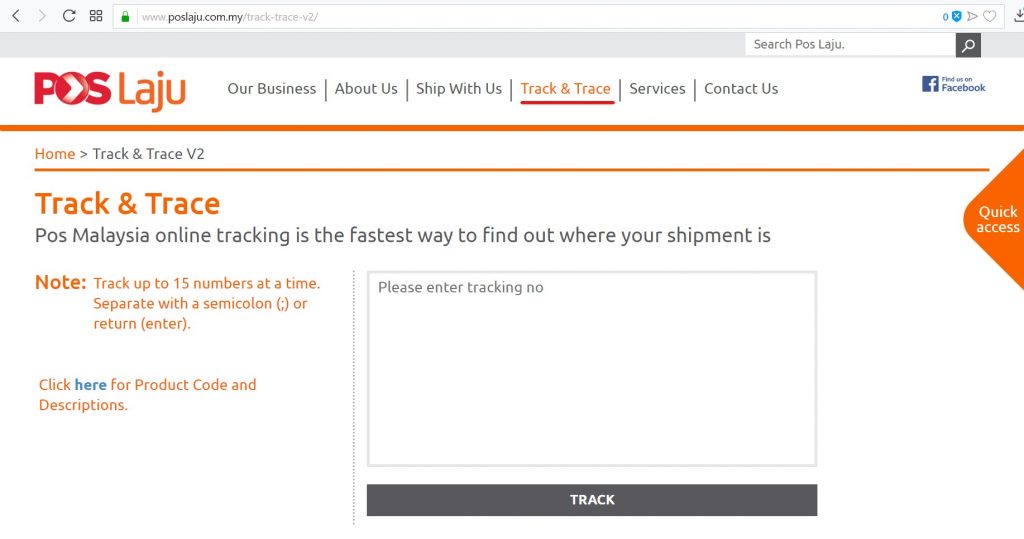The image size is (1024, 539).
Task: Click the send page arrow icon
Action: (x=973, y=16)
